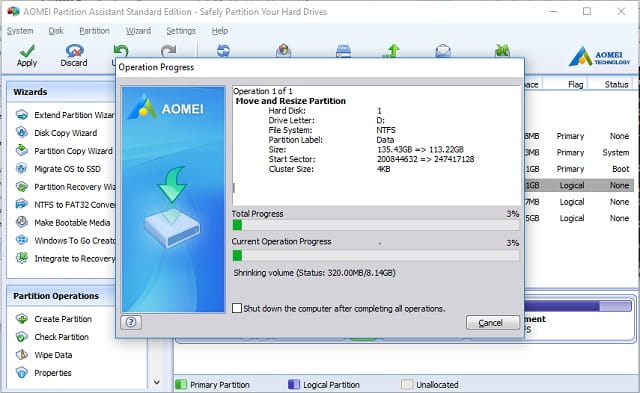Click the partition usage bar on disk map
The width and height of the screenshot is (640, 393).
[x=578, y=306]
